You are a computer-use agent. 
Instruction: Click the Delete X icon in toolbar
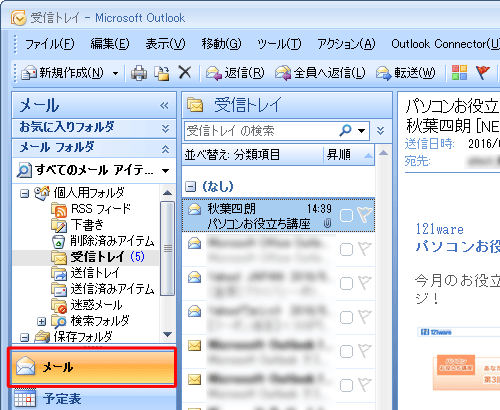pyautogui.click(x=185, y=72)
